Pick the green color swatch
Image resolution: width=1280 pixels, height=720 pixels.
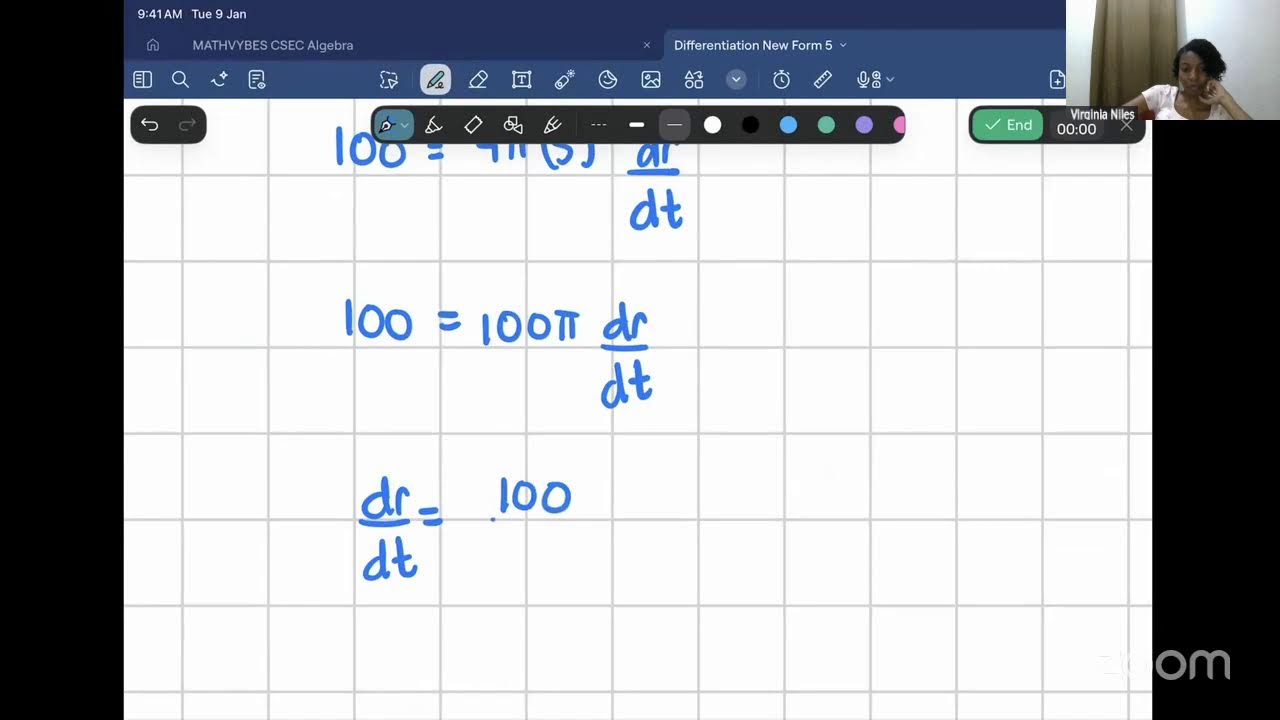point(826,125)
